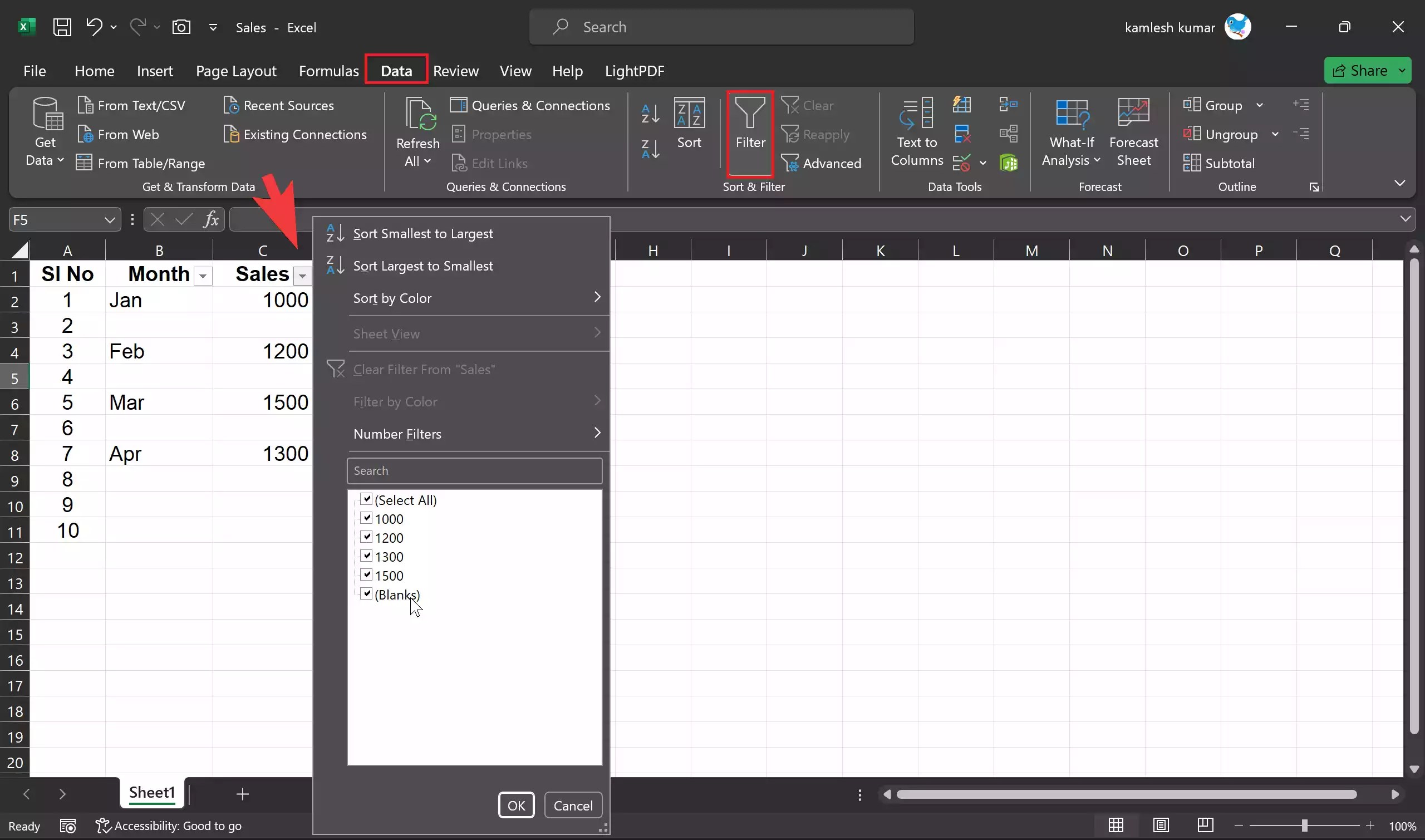Screen dimensions: 1425x840
Task: Expand the Ungroup dropdown arrow
Action: 1276,134
